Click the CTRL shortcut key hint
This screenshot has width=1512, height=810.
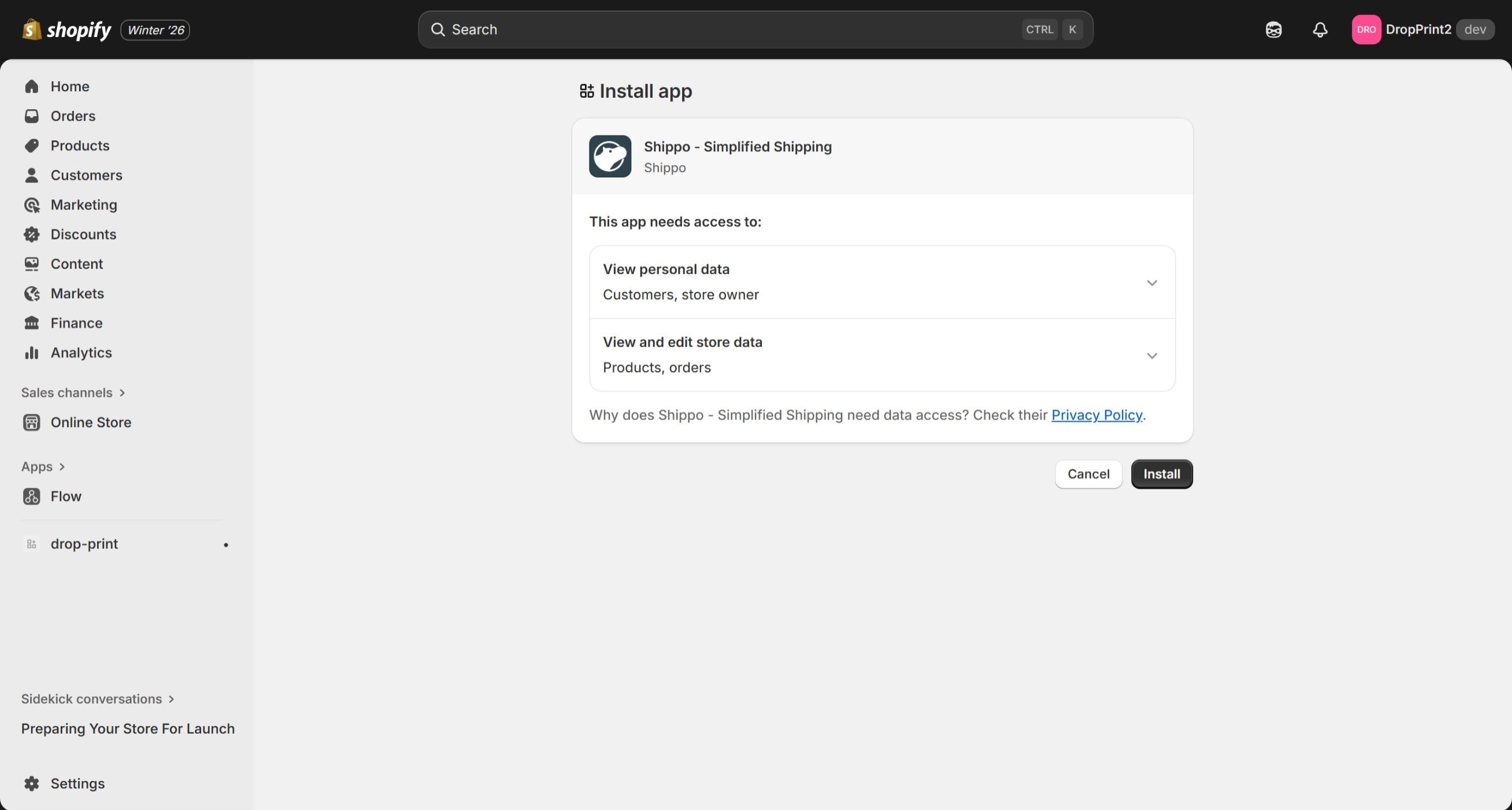(1039, 29)
